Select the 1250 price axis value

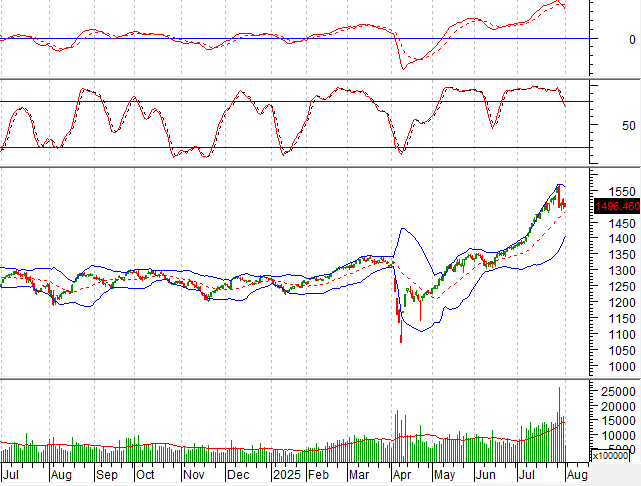622,287
